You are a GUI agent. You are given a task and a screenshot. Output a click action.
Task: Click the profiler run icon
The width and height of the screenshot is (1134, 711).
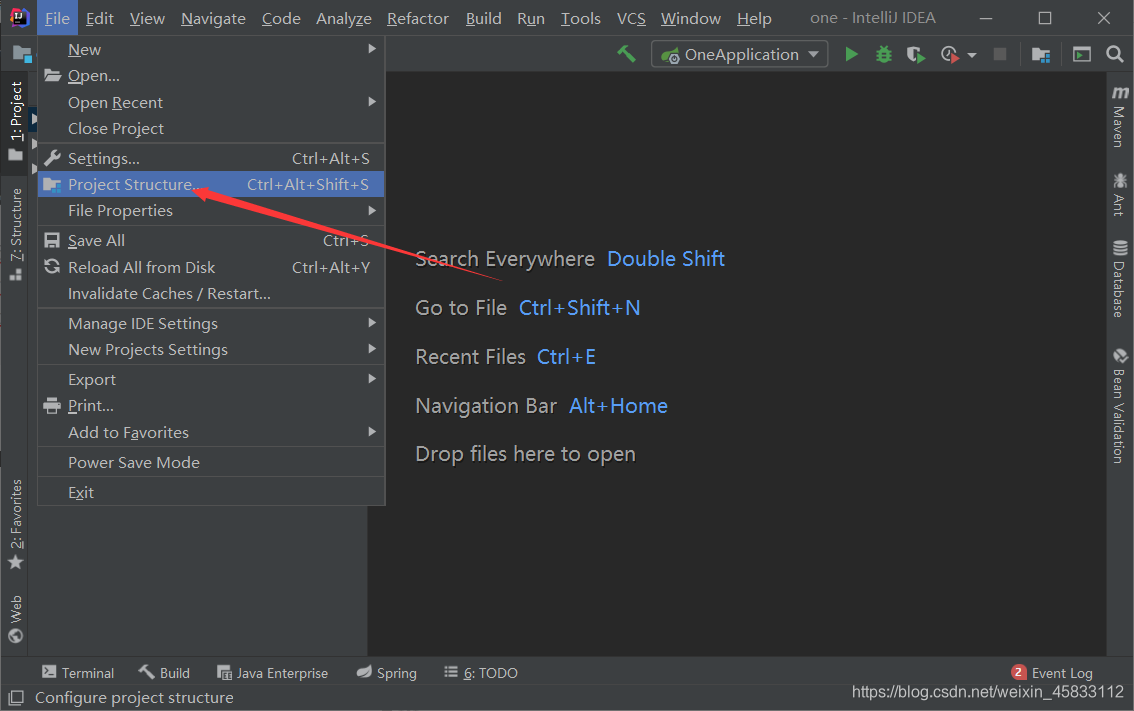pos(950,54)
